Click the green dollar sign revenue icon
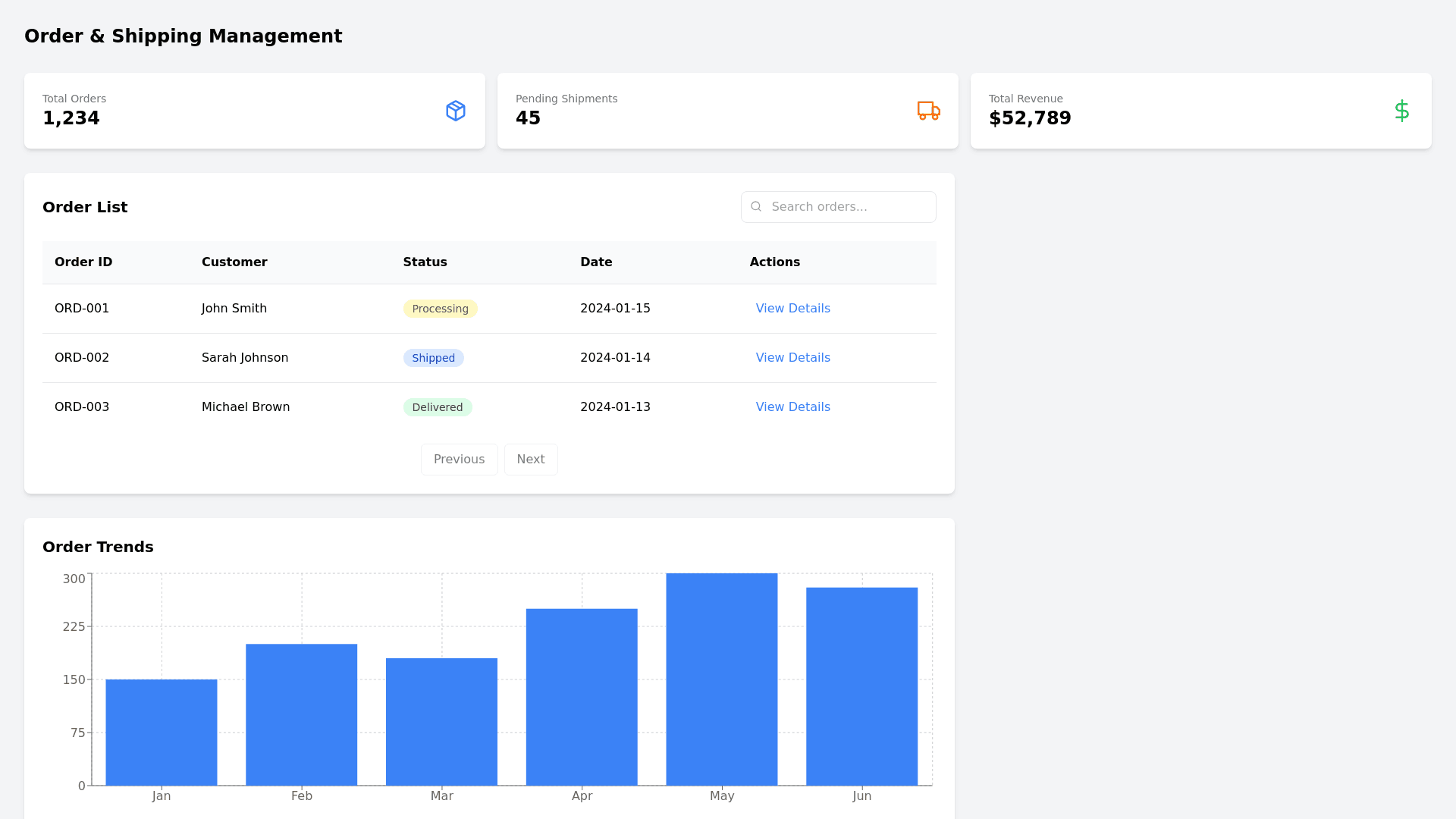This screenshot has height=819, width=1456. pyautogui.click(x=1401, y=111)
